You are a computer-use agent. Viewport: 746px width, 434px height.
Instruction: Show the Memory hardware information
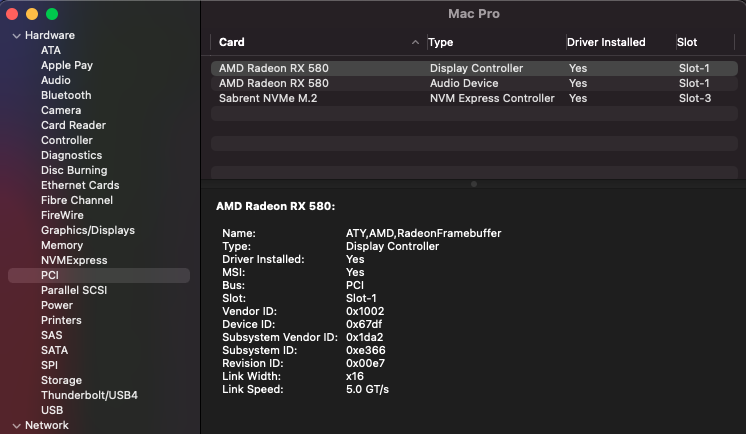(x=62, y=245)
